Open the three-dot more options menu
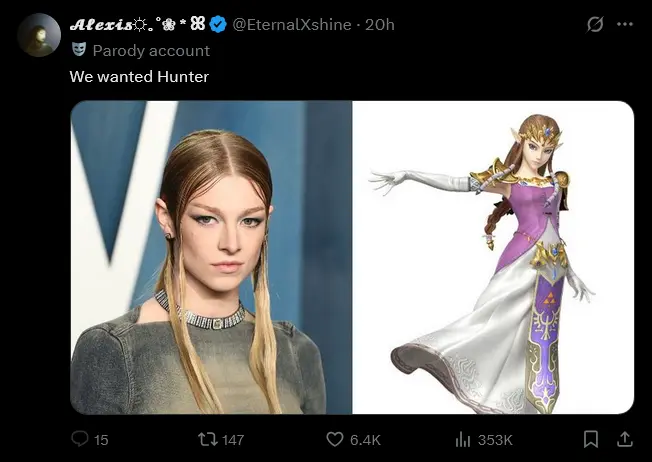Image resolution: width=652 pixels, height=462 pixels. pyautogui.click(x=626, y=24)
